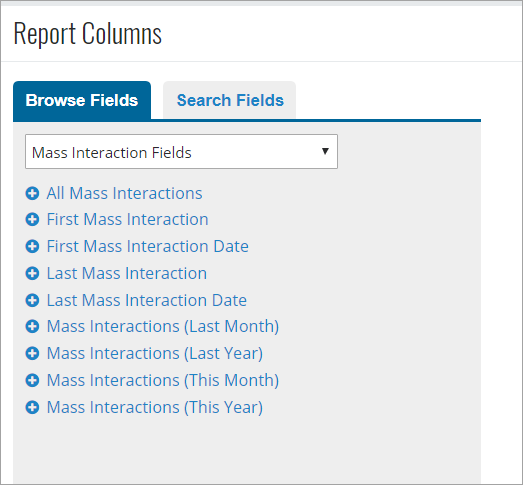523x485 pixels.
Task: Click the dropdown arrow of field category selector
Action: [x=325, y=151]
